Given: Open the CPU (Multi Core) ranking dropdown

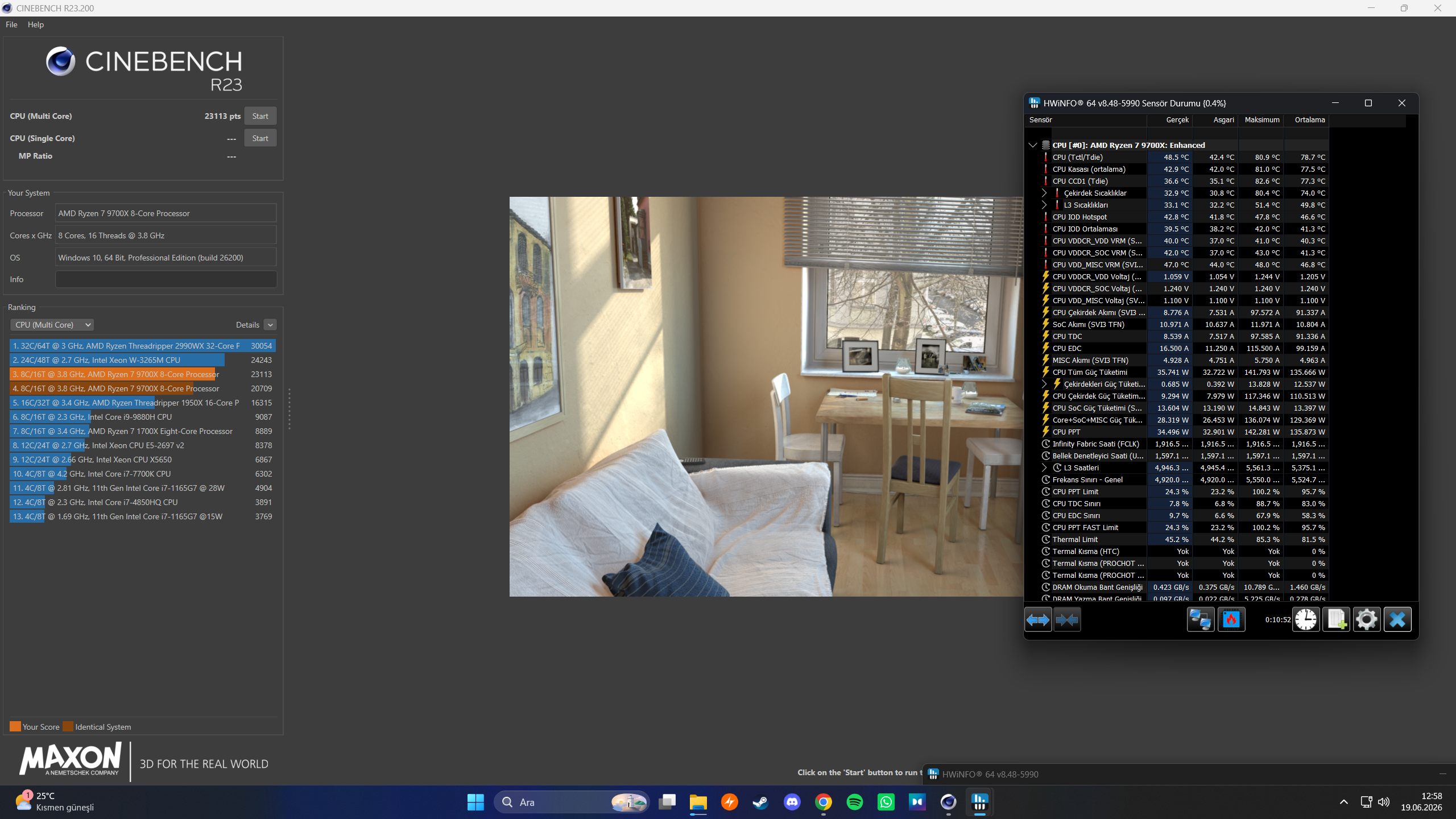Looking at the screenshot, I should [52, 325].
